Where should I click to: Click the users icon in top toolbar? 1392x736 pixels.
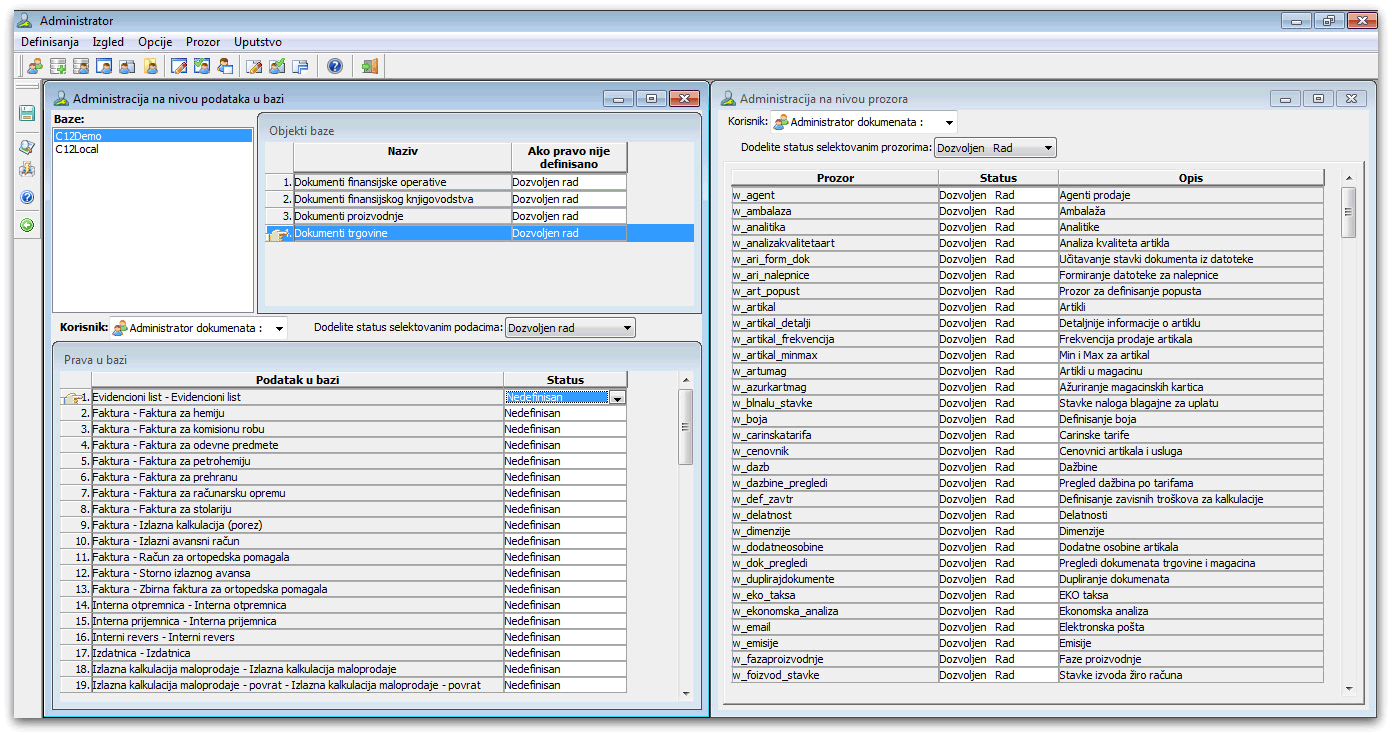[x=35, y=67]
